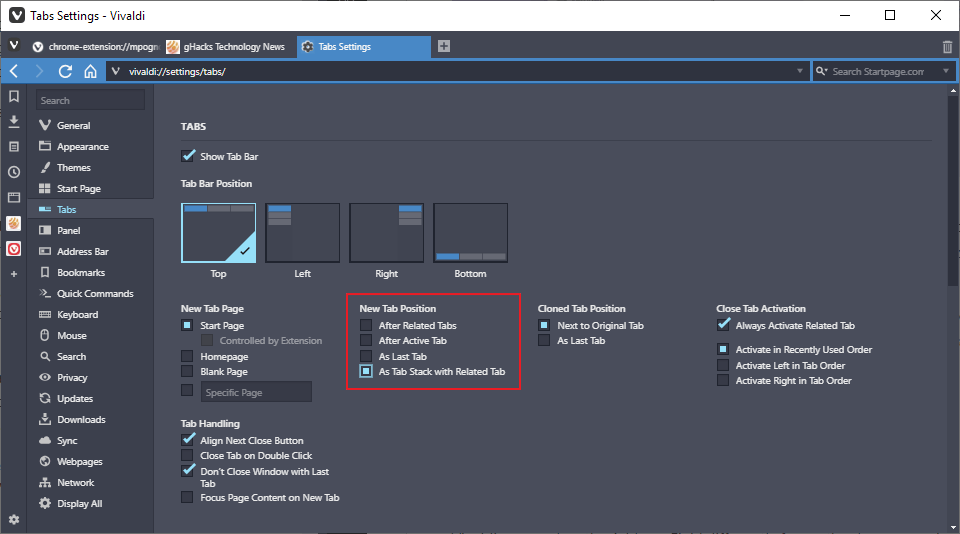The image size is (960, 534).
Task: Select After Related Tabs option
Action: click(x=366, y=325)
